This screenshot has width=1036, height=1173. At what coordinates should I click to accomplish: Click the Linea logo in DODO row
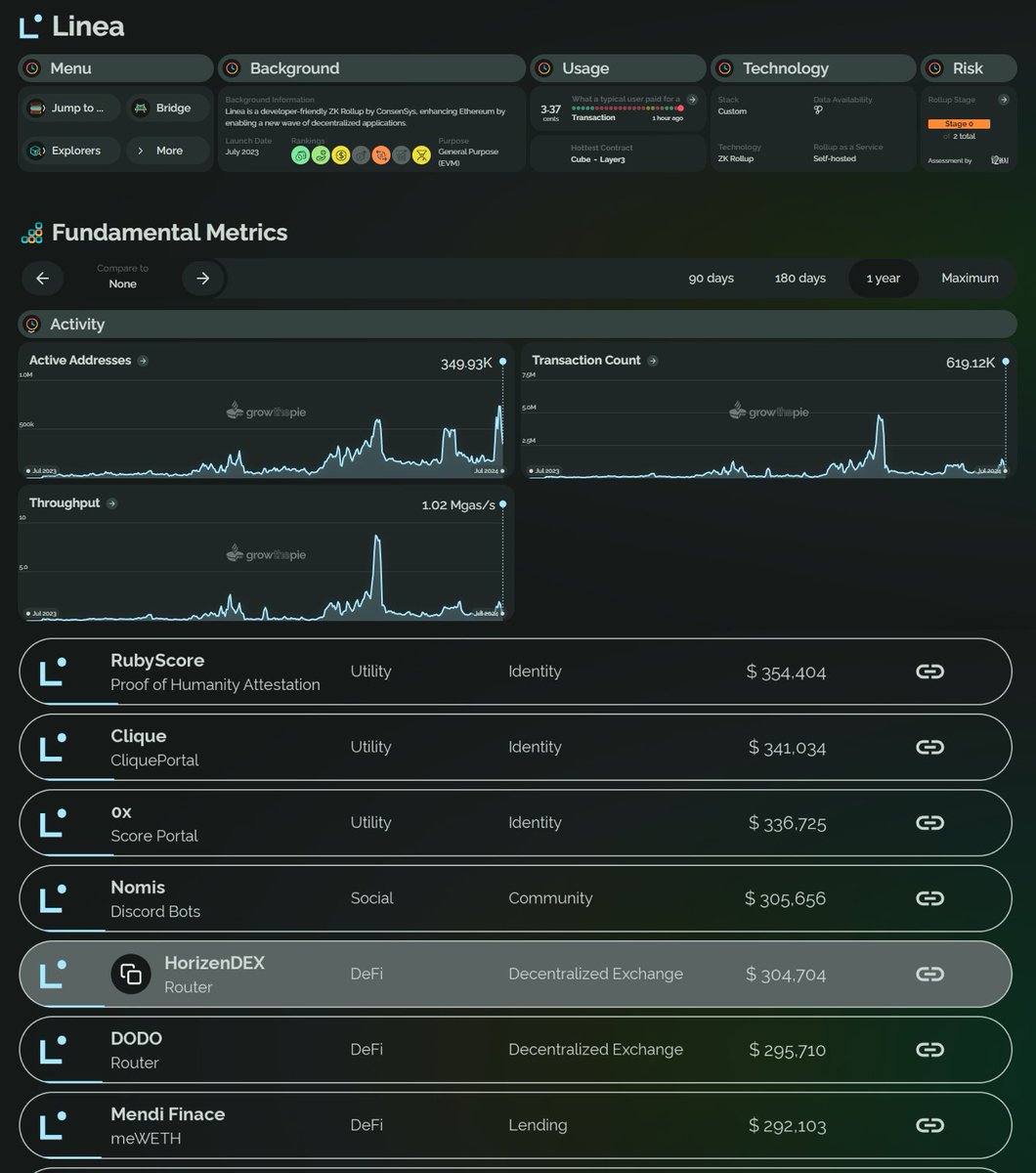point(53,1050)
